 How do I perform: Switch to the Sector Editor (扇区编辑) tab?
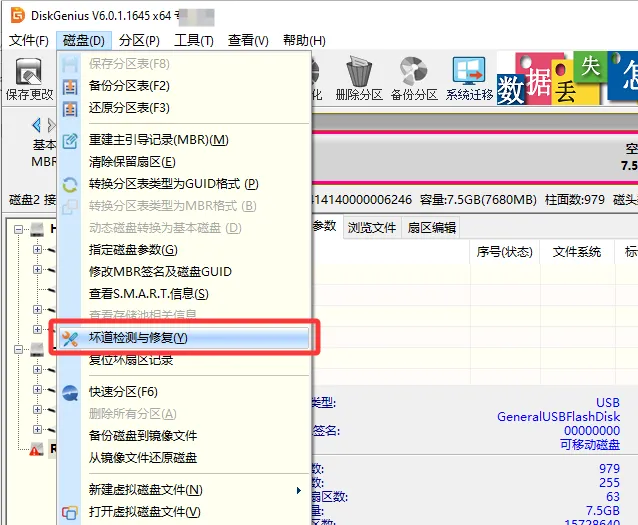432,228
